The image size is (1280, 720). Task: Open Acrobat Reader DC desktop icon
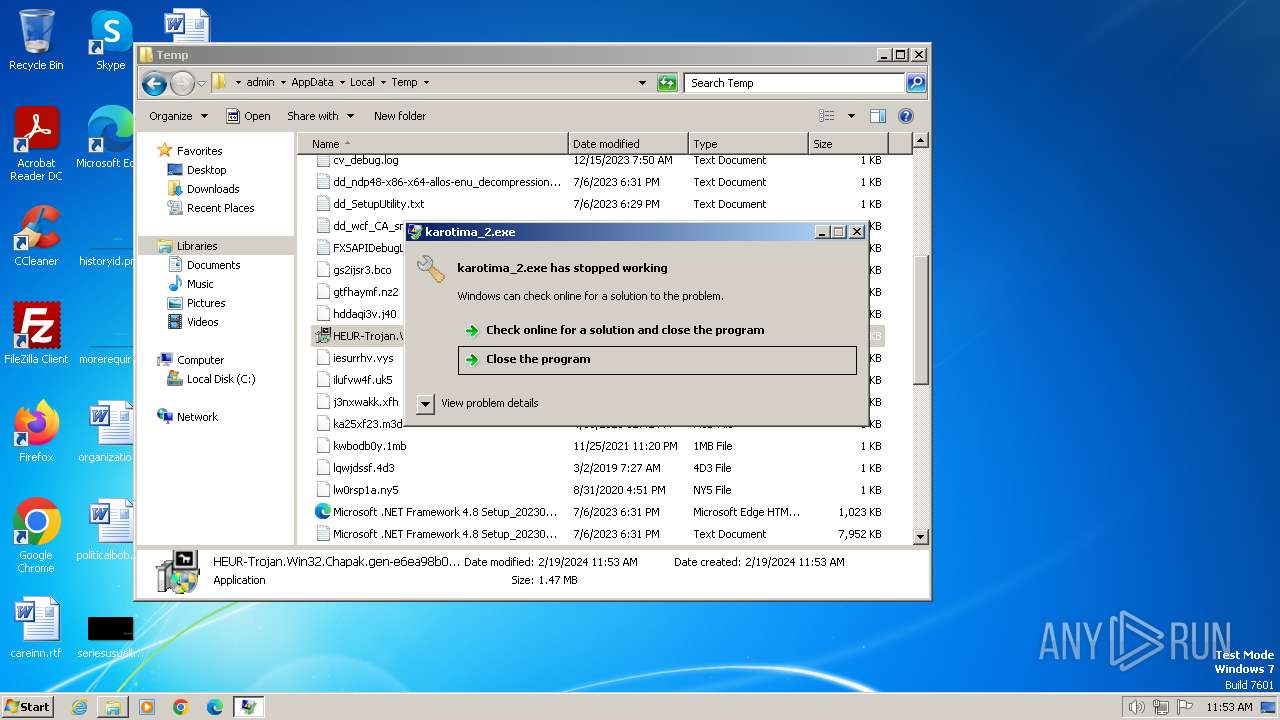tap(36, 144)
